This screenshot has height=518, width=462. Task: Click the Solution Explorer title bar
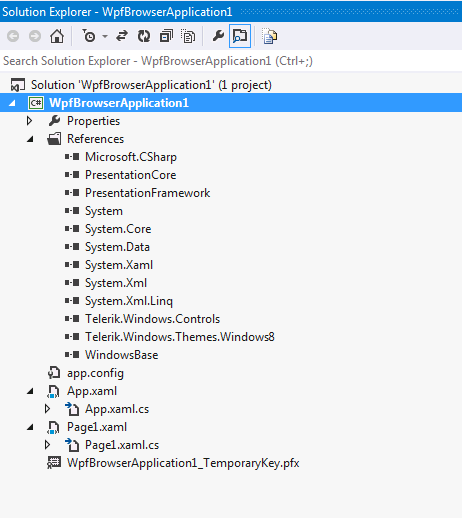coord(231,12)
